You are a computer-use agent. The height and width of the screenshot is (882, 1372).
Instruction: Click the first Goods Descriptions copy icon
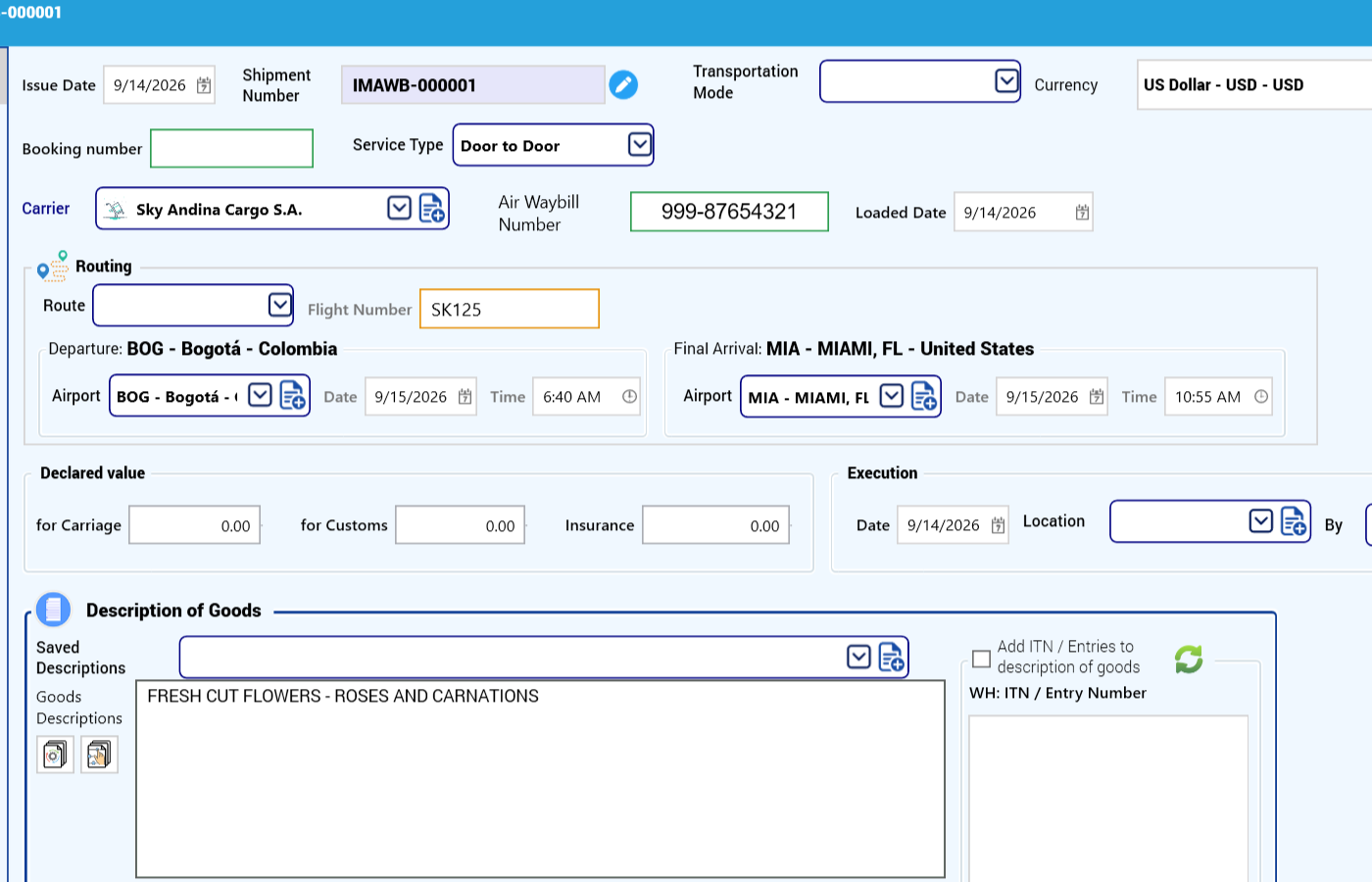(x=55, y=755)
